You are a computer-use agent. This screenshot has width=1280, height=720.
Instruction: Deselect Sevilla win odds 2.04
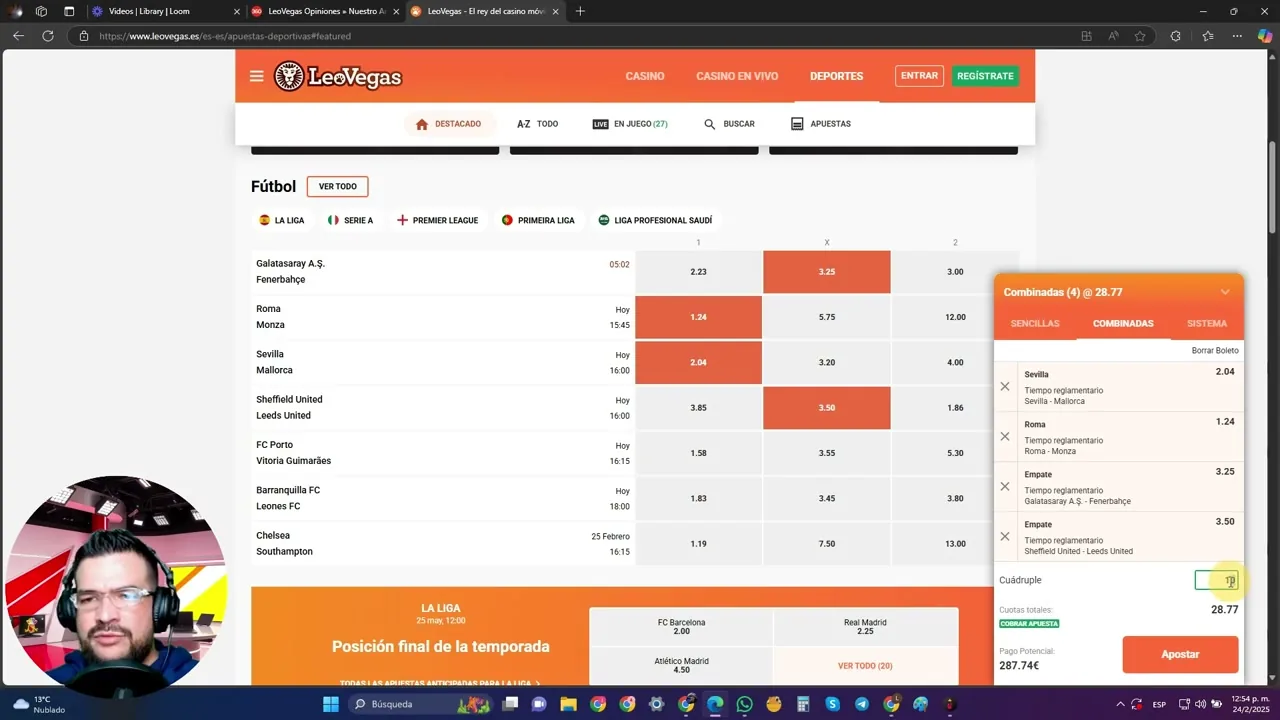point(698,362)
